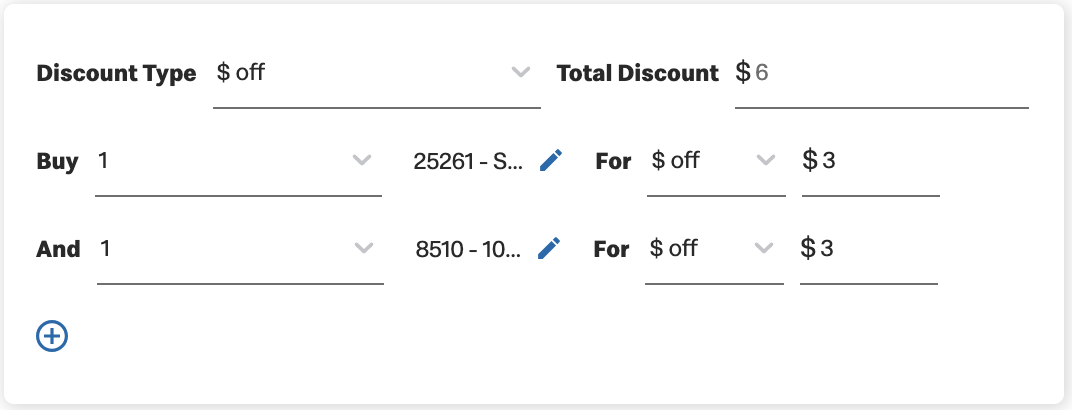Click the '$ off' chevron in the And row
This screenshot has height=410, width=1072.
click(764, 248)
